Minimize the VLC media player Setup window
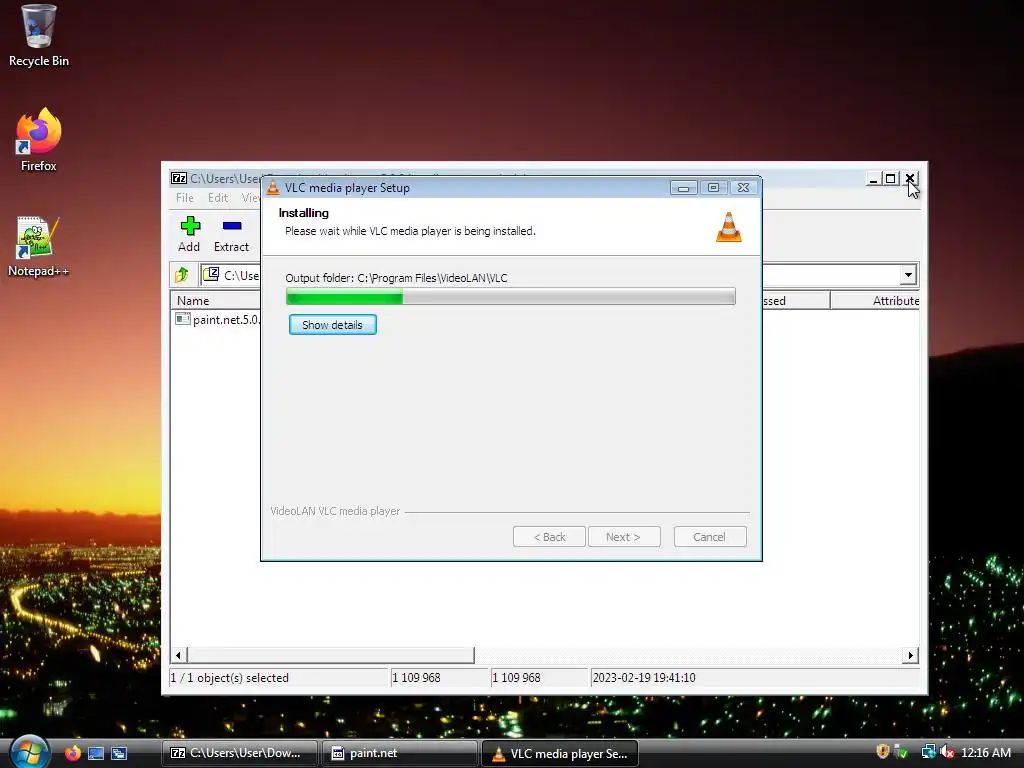The height and width of the screenshot is (768, 1024). coord(684,187)
